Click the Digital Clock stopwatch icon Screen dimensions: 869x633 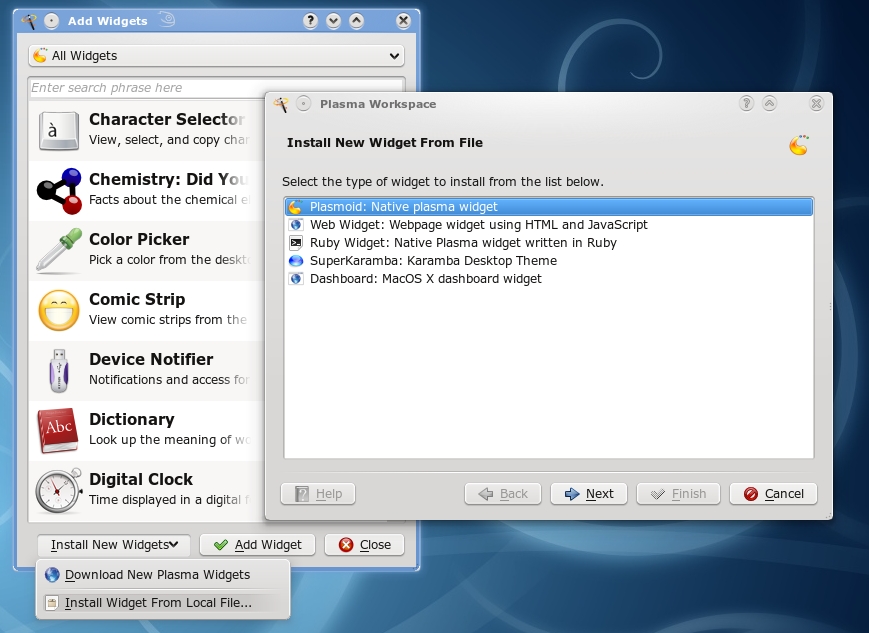tap(58, 490)
